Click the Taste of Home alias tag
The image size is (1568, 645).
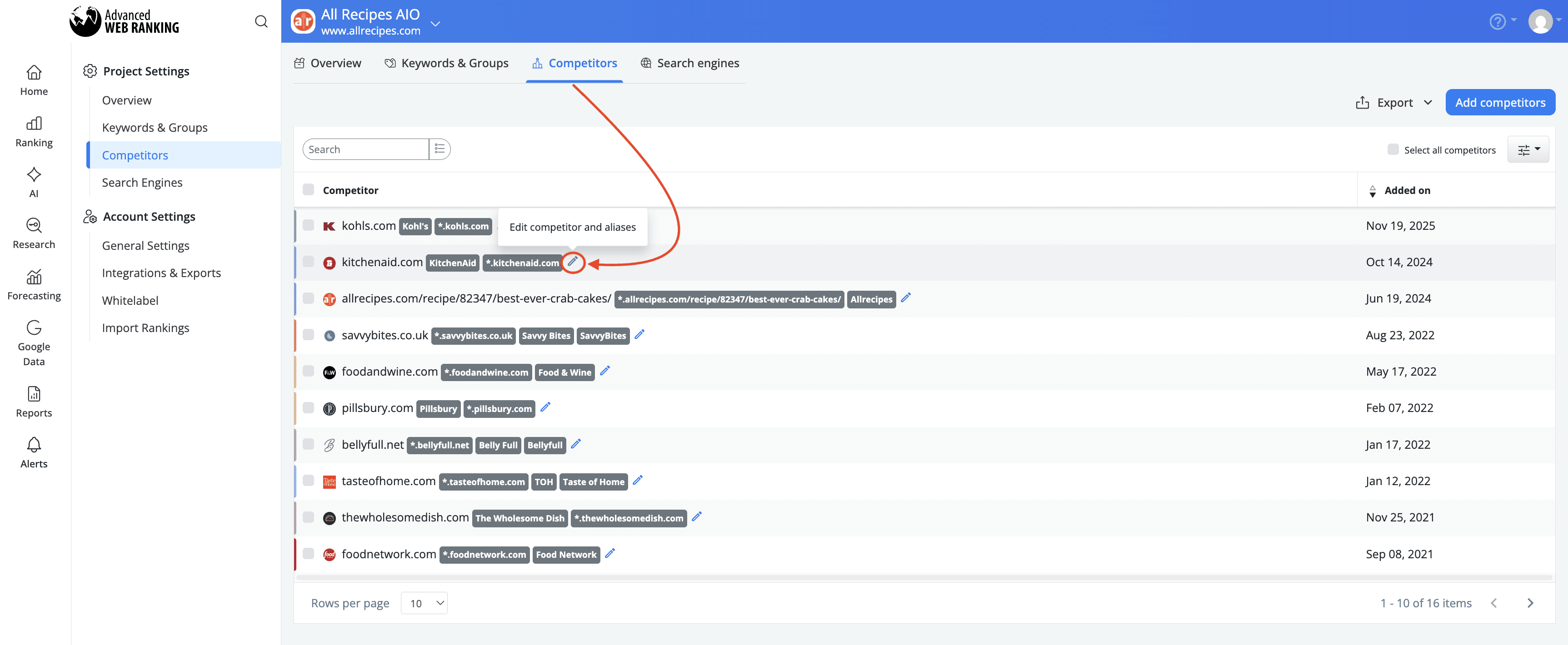click(593, 481)
